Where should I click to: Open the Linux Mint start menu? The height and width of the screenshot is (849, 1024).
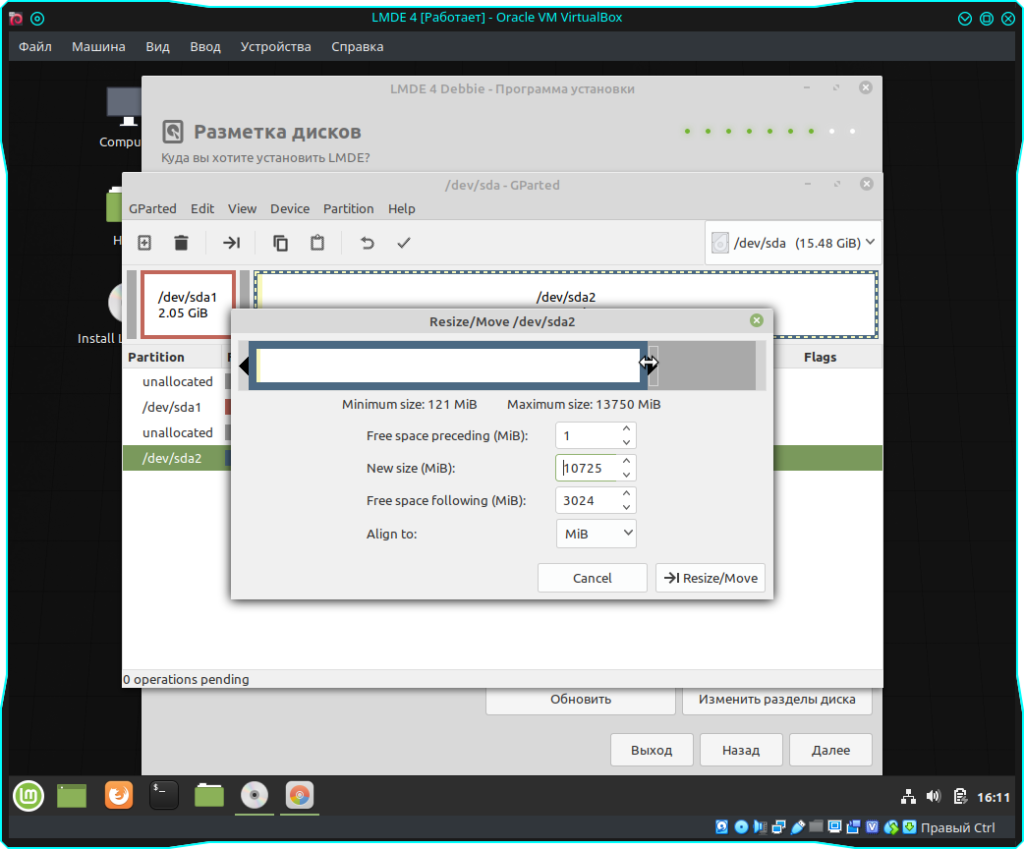click(x=28, y=795)
